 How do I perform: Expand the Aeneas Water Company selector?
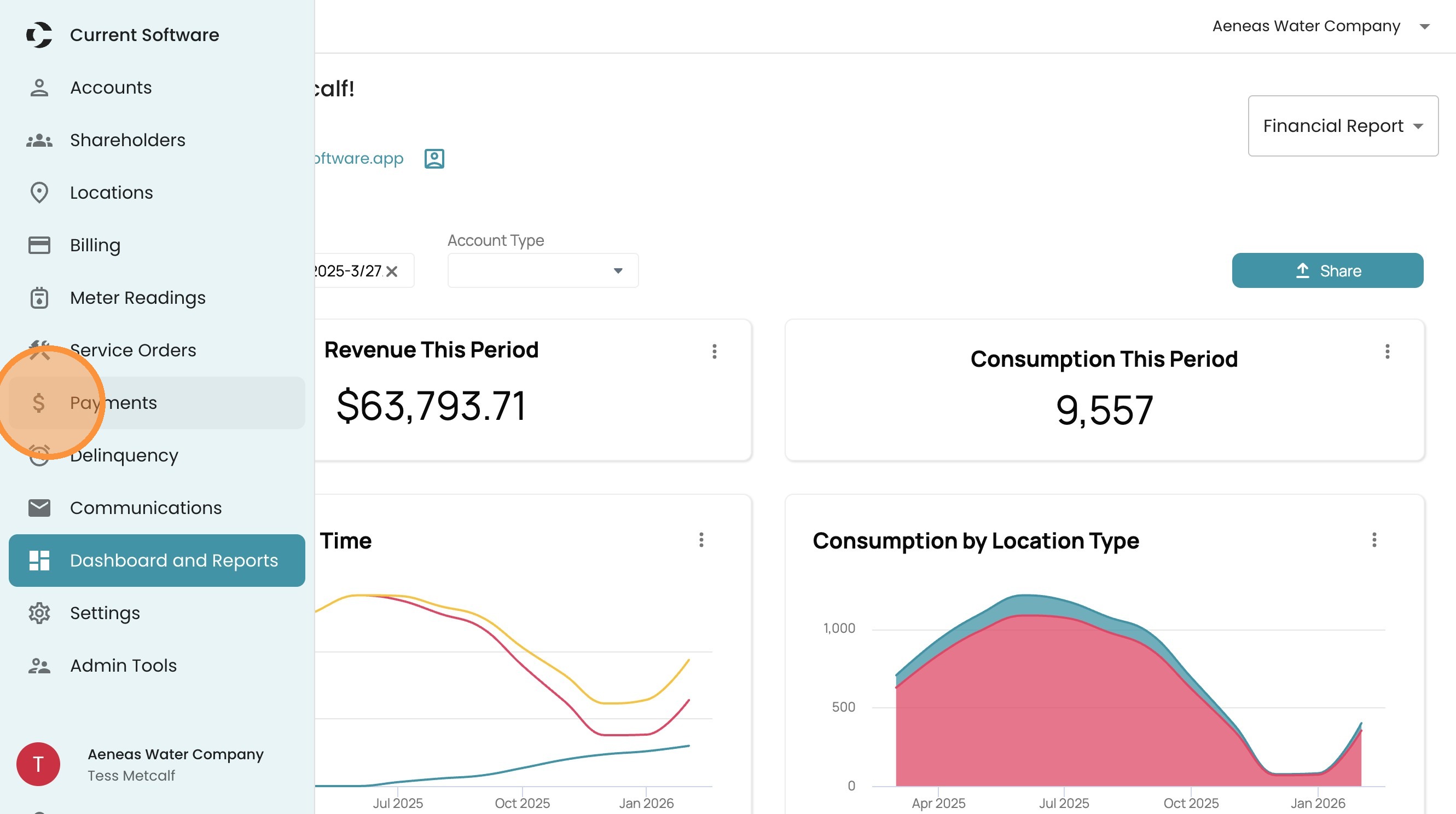click(x=1424, y=27)
